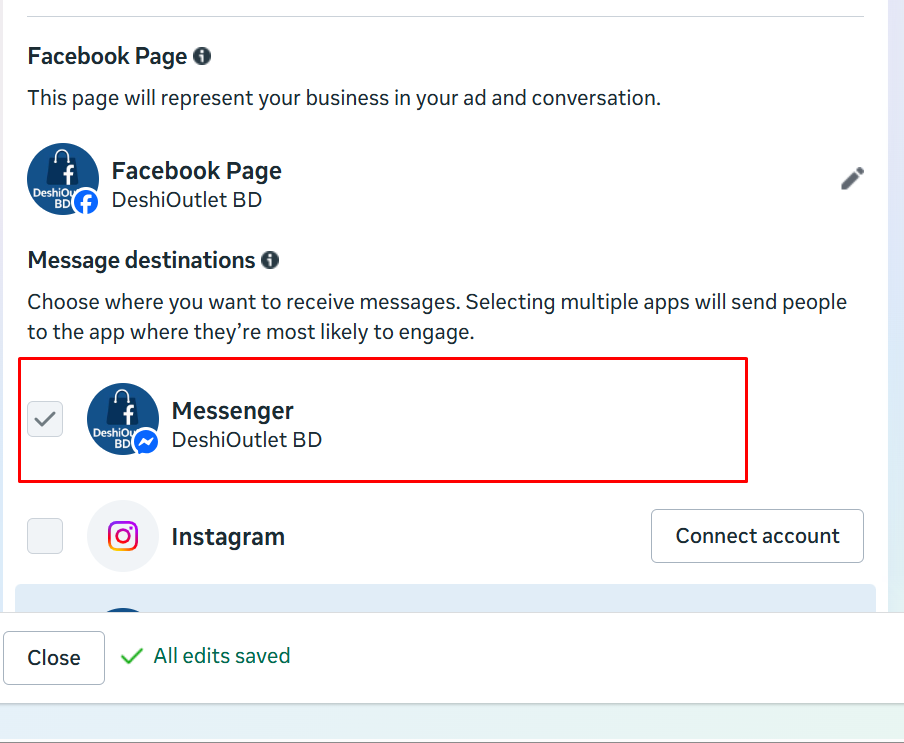Click the info icon beside Facebook Page heading

(202, 56)
